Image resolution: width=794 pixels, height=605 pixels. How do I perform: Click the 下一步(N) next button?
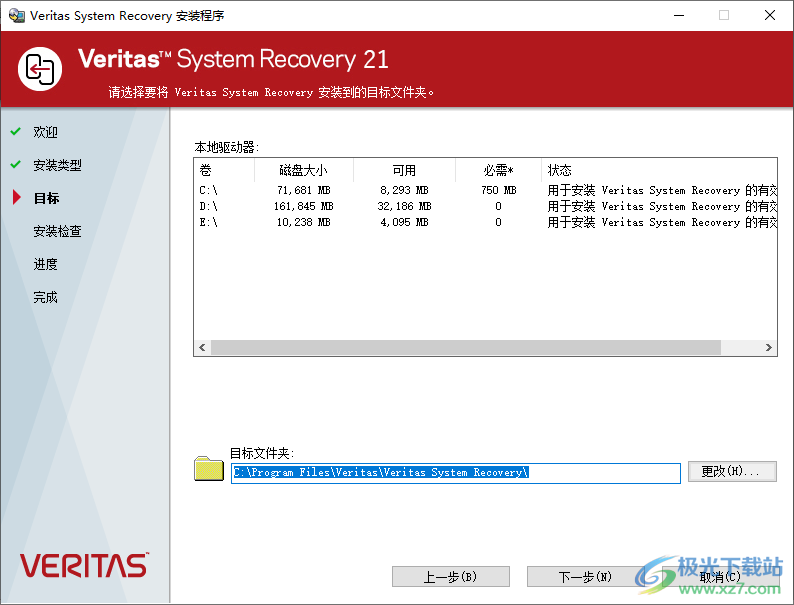pos(585,577)
